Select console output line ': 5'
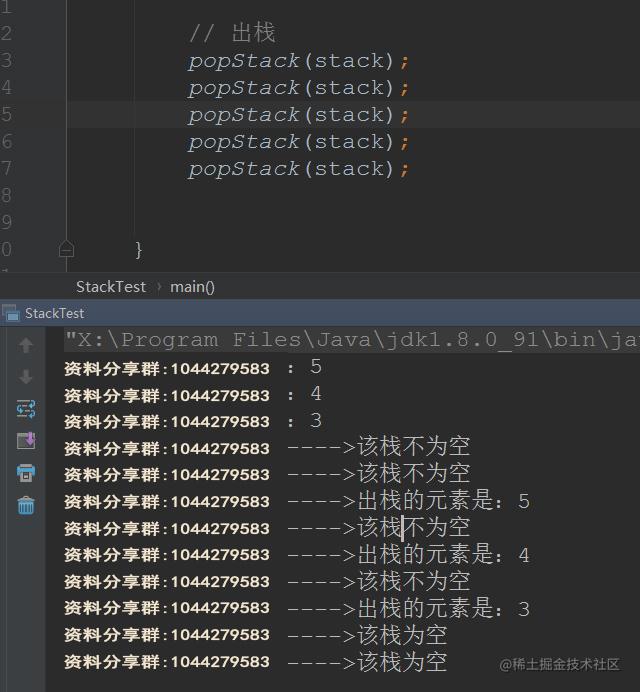Screen dimensions: 640x692 (193, 367)
